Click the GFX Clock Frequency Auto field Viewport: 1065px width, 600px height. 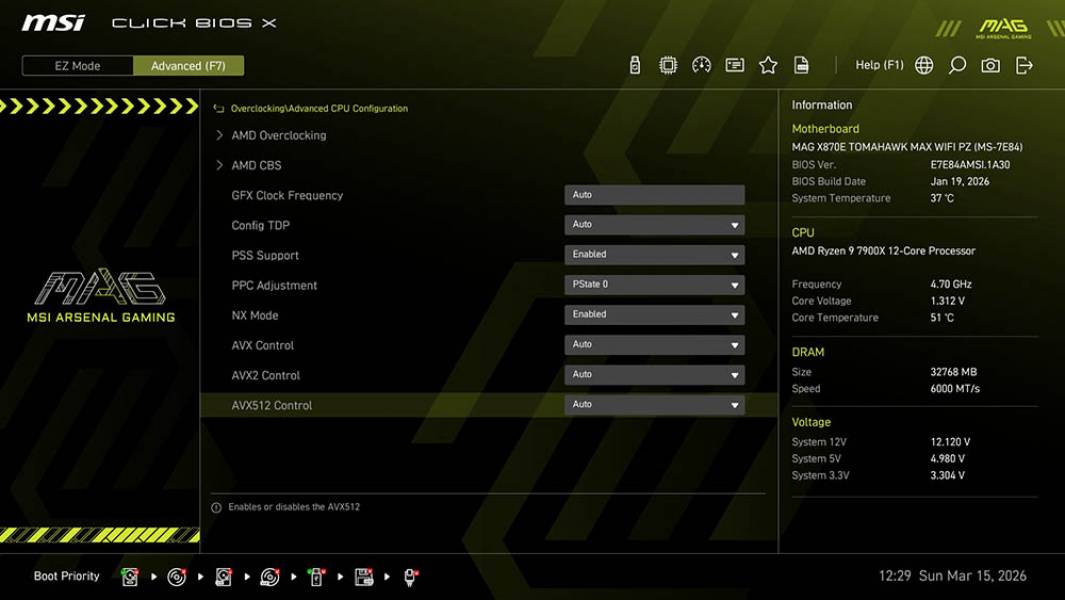(654, 194)
